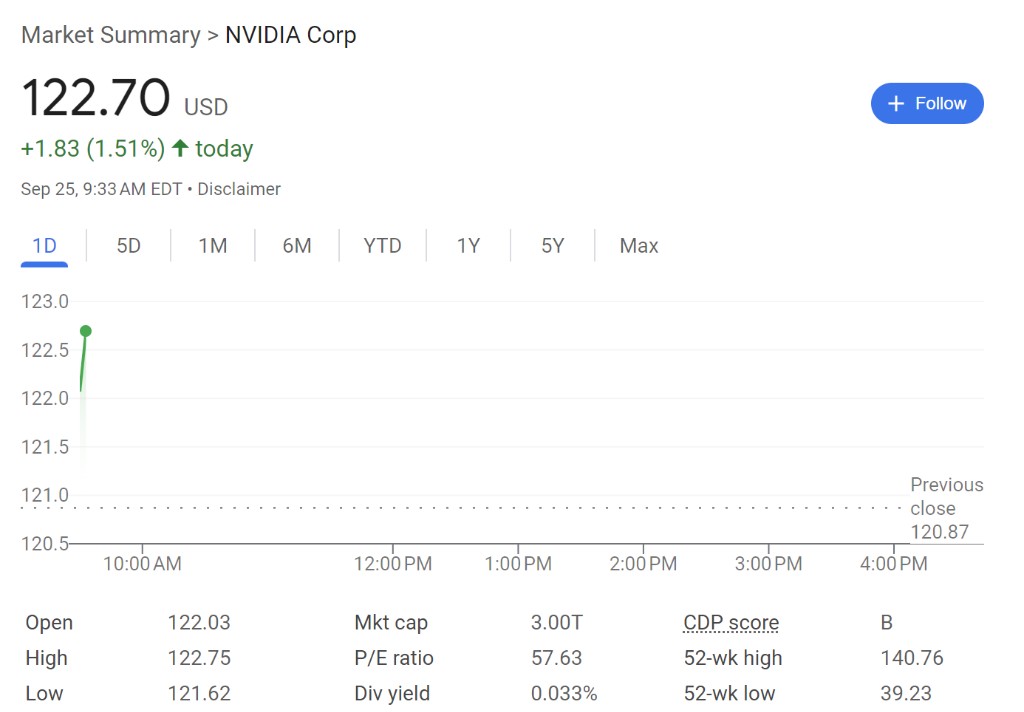Click the CDP score label
Screen dimensions: 1024x712
point(731,623)
